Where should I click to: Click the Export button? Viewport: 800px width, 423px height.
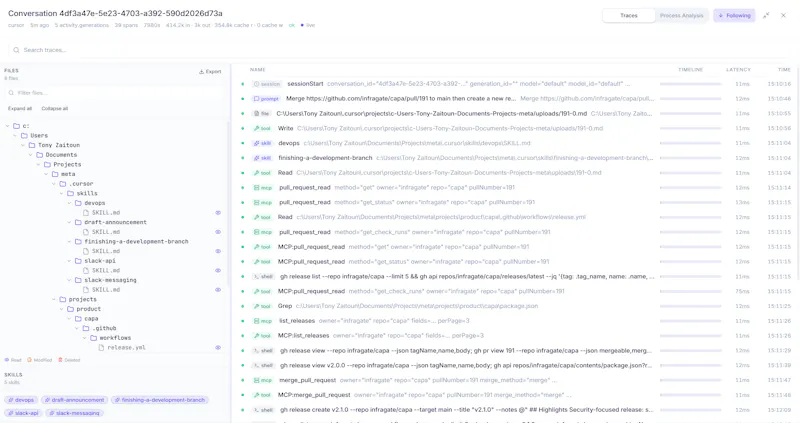(210, 71)
